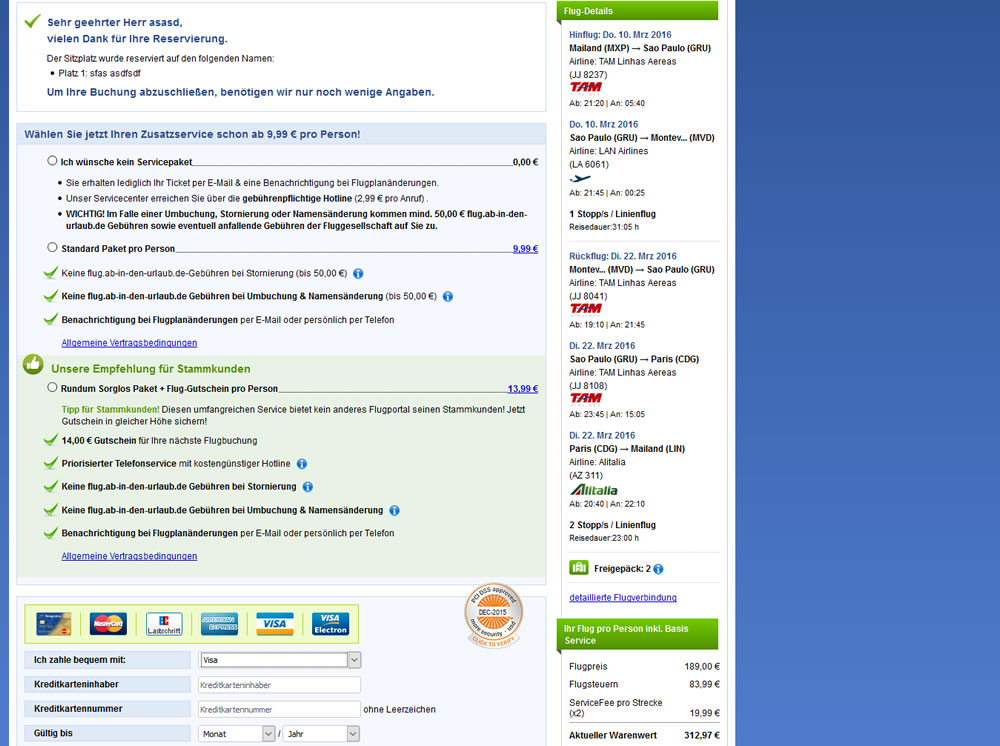1000x746 pixels.
Task: Select 'Ich wünsche kein Servicepaket' option
Action: 52,160
